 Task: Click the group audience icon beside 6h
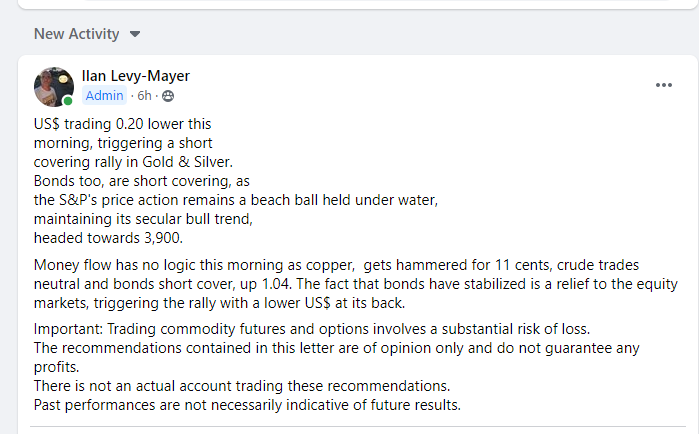tap(167, 96)
